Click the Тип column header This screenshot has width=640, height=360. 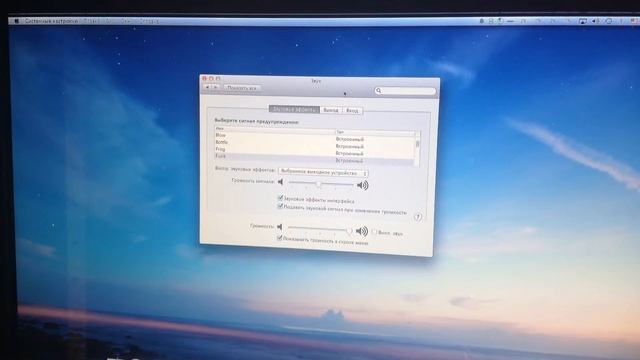coord(375,132)
